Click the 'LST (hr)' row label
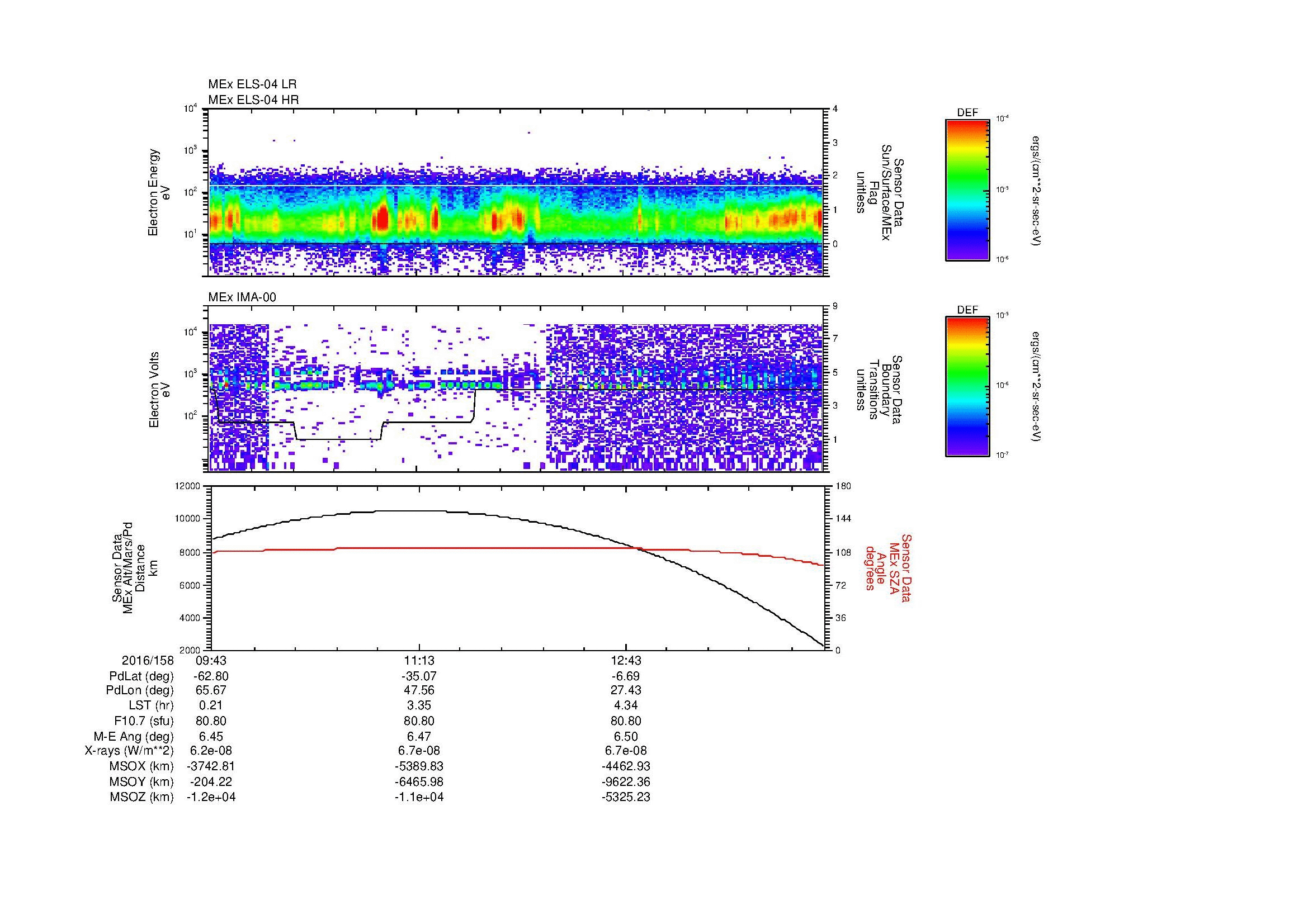The height and width of the screenshot is (924, 1308). coord(152,705)
